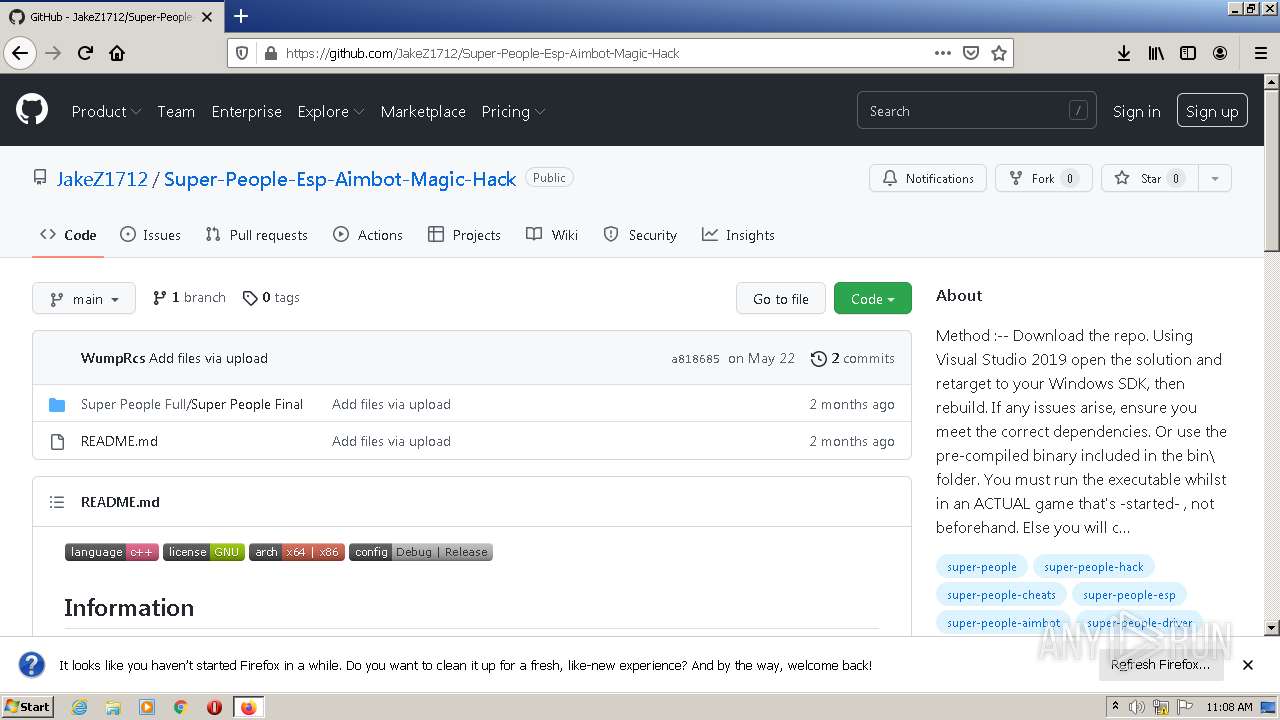Reload the page with the refresh icon
The width and height of the screenshot is (1280, 720).
point(85,53)
